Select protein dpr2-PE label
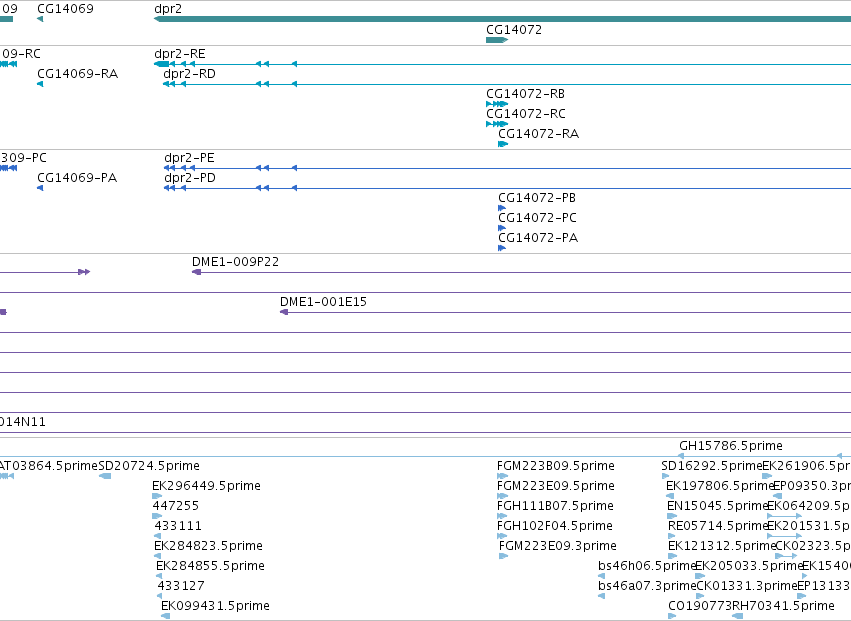 tap(189, 158)
